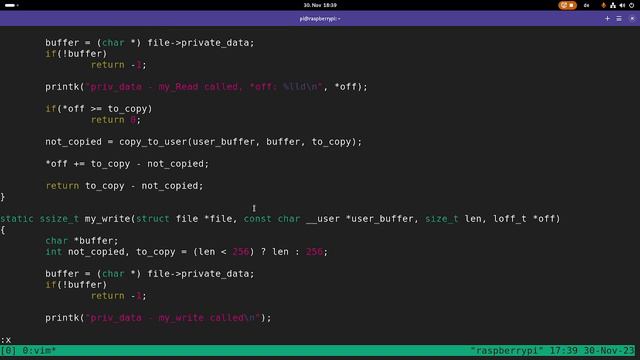Image resolution: width=640 pixels, height=360 pixels.
Task: Stop the orange screen recording indicator
Action: pos(567,5)
